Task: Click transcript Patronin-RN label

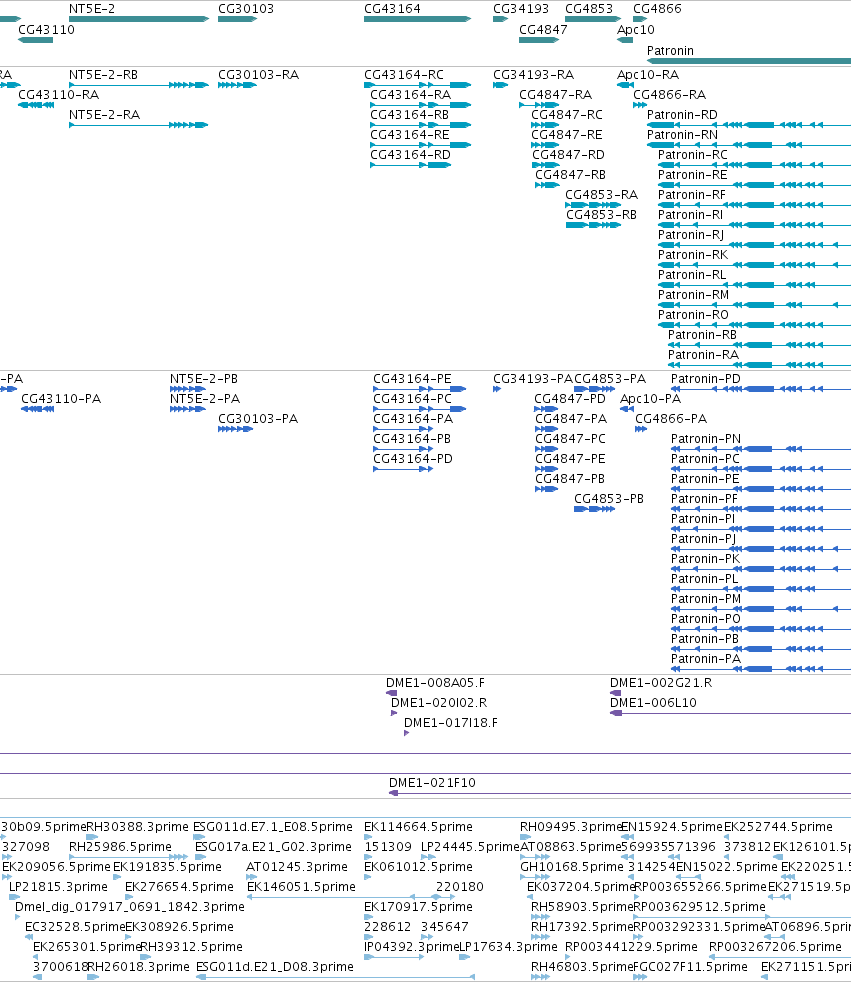Action: coord(682,135)
